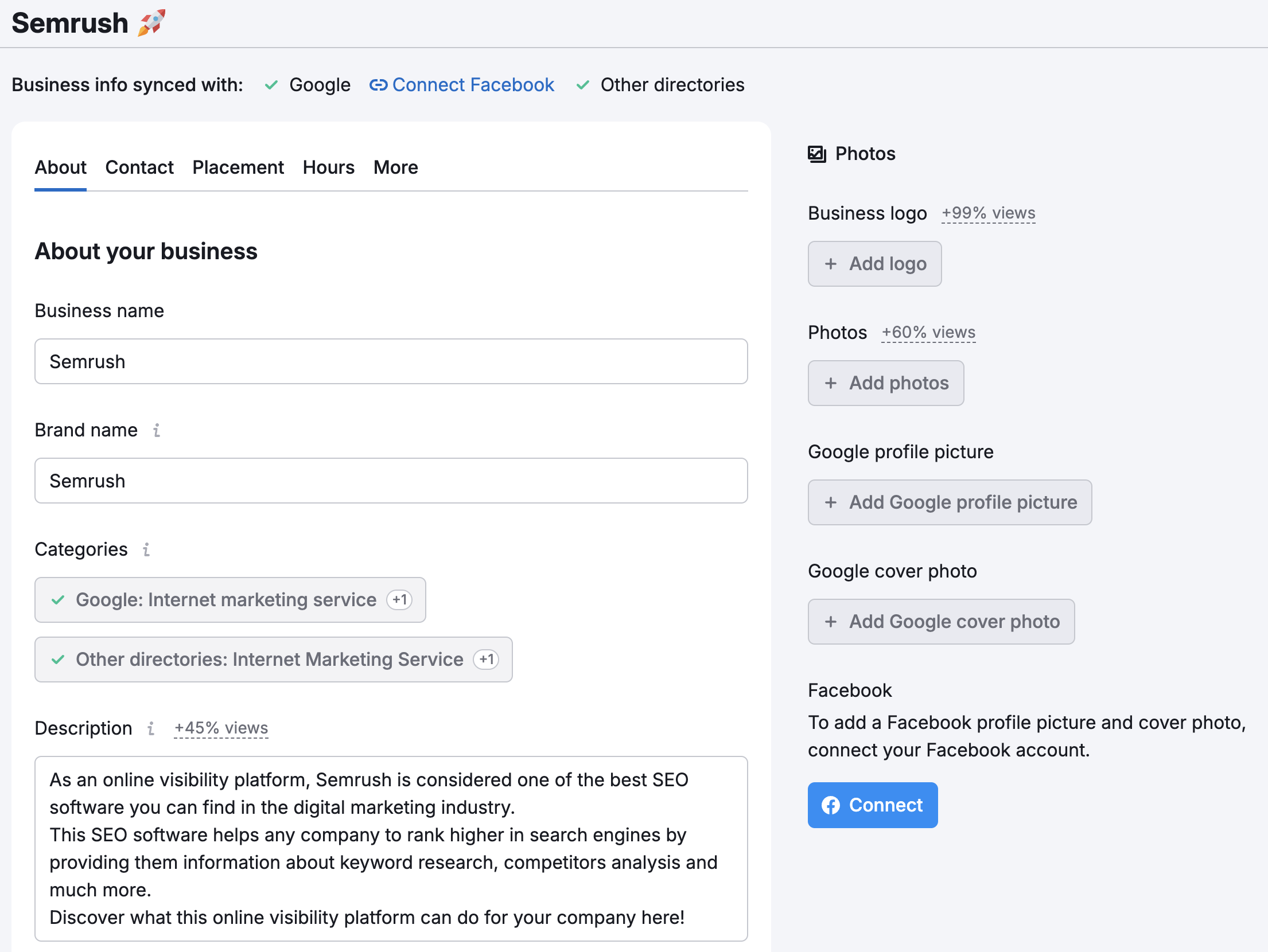Go to the Placement tab

[238, 167]
